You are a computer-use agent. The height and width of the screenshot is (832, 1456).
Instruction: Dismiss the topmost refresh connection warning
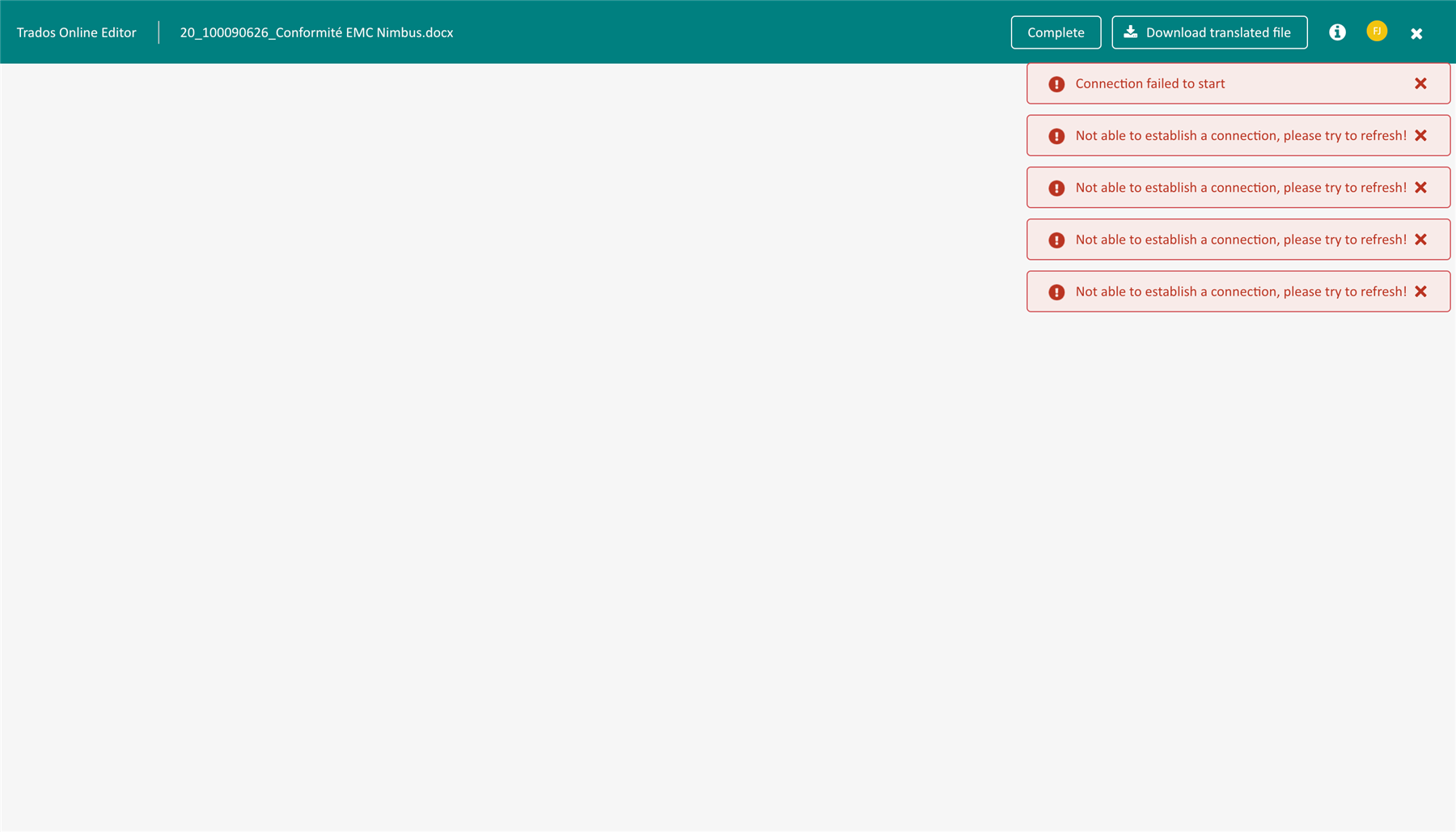(1420, 135)
